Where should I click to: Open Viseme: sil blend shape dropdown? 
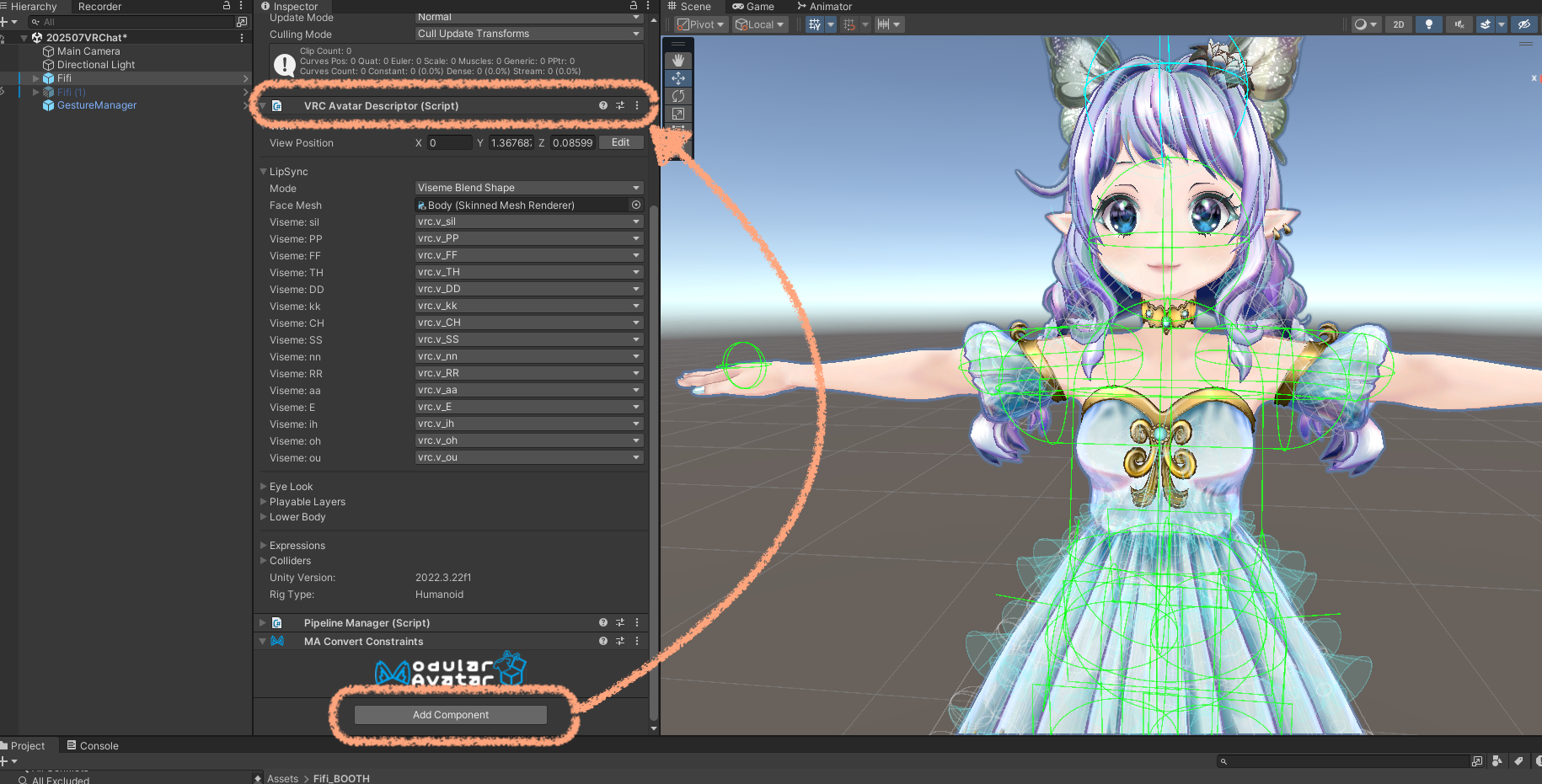(x=529, y=221)
